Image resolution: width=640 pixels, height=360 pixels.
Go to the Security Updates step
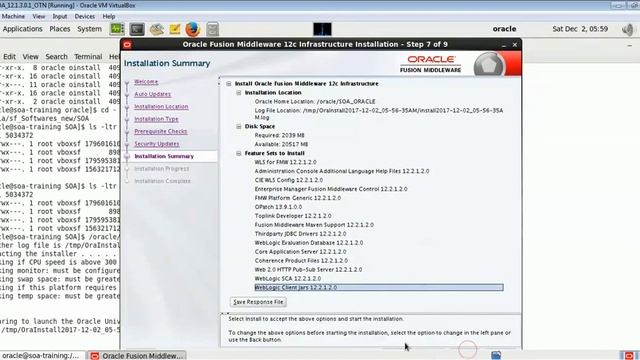[x=157, y=144]
